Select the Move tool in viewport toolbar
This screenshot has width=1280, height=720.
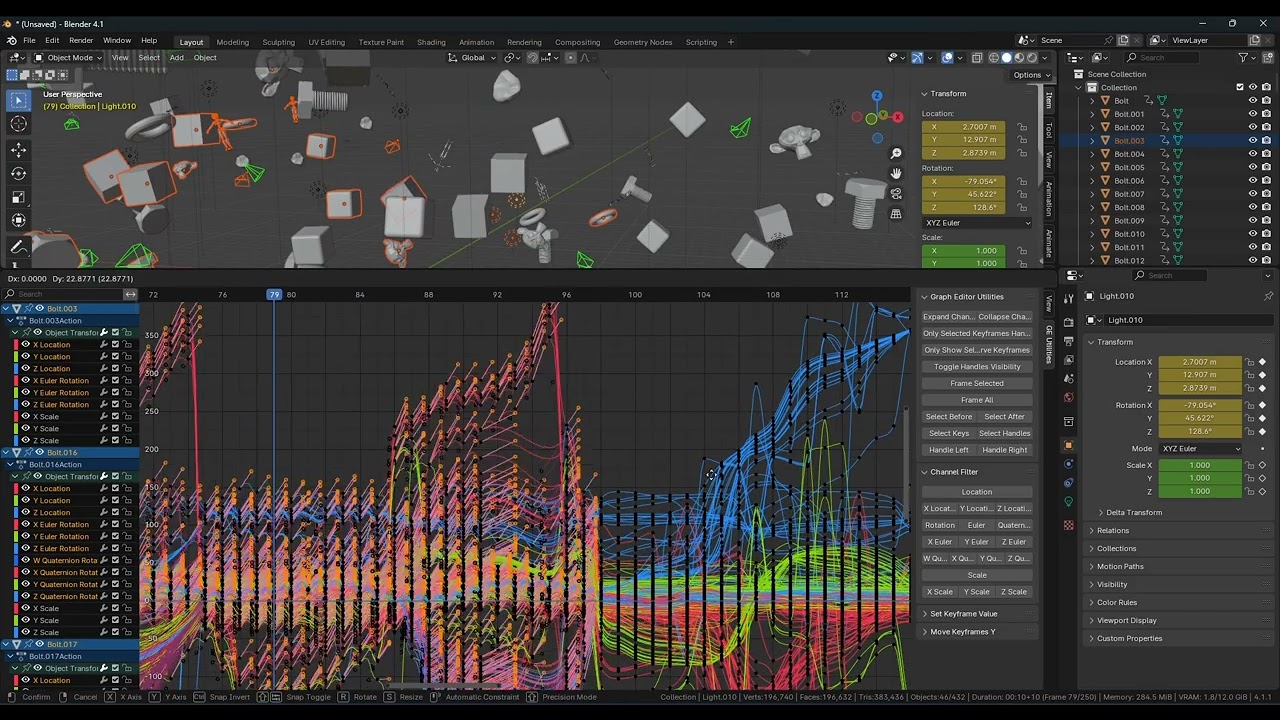(18, 149)
